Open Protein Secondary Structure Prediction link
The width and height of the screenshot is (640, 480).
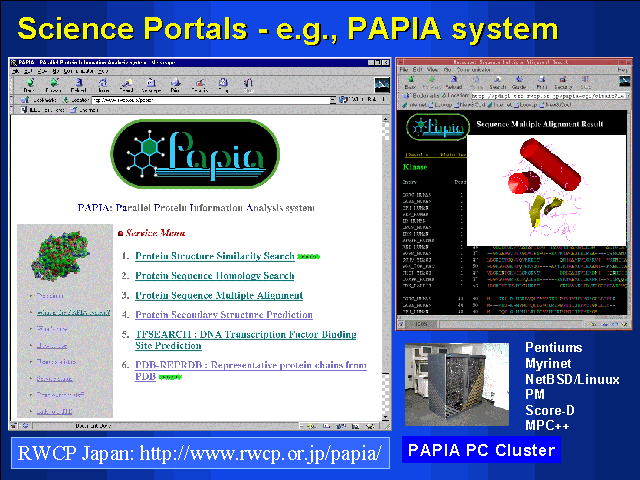(223, 315)
